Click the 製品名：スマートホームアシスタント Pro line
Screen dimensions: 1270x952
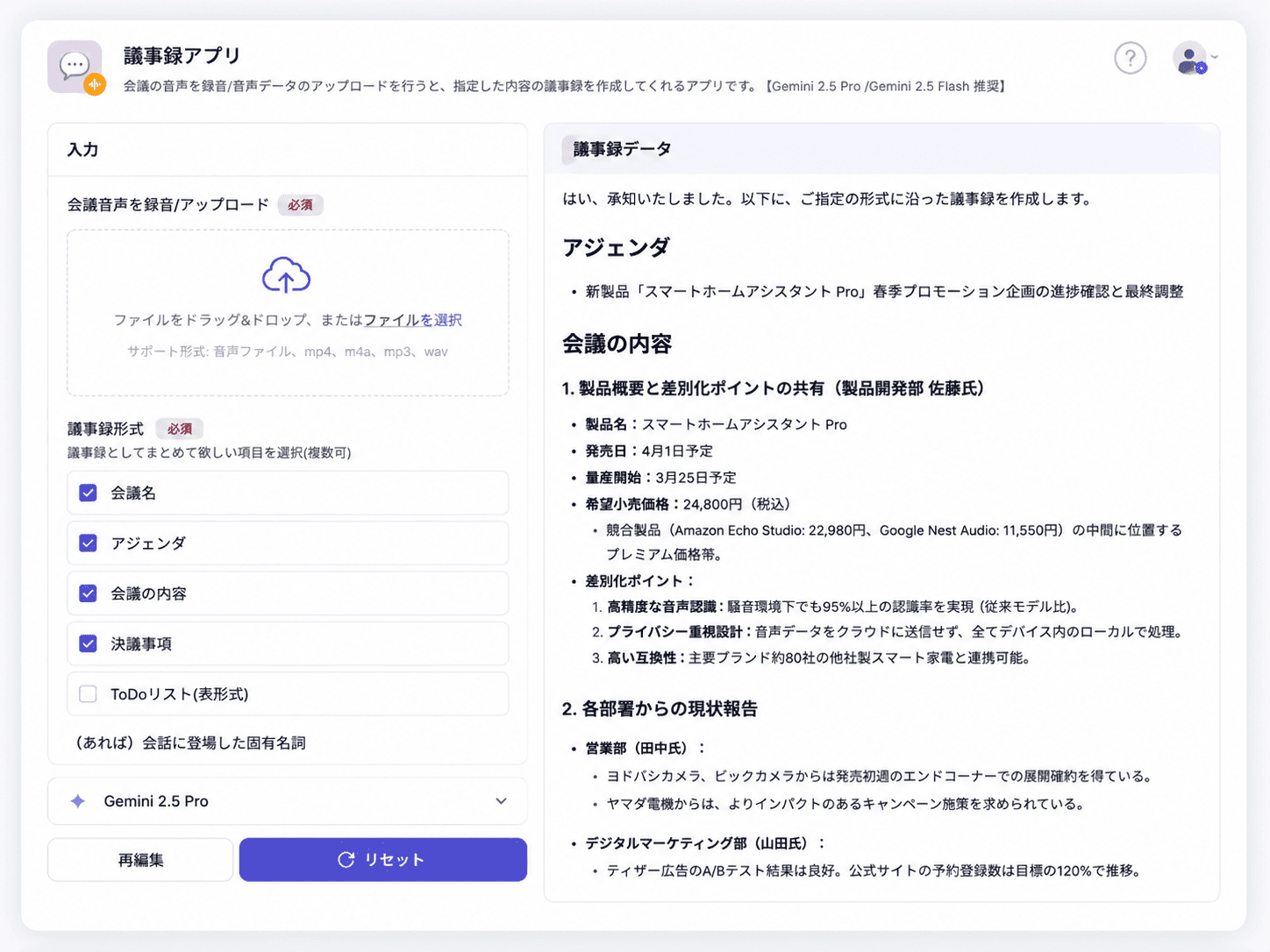(x=716, y=424)
